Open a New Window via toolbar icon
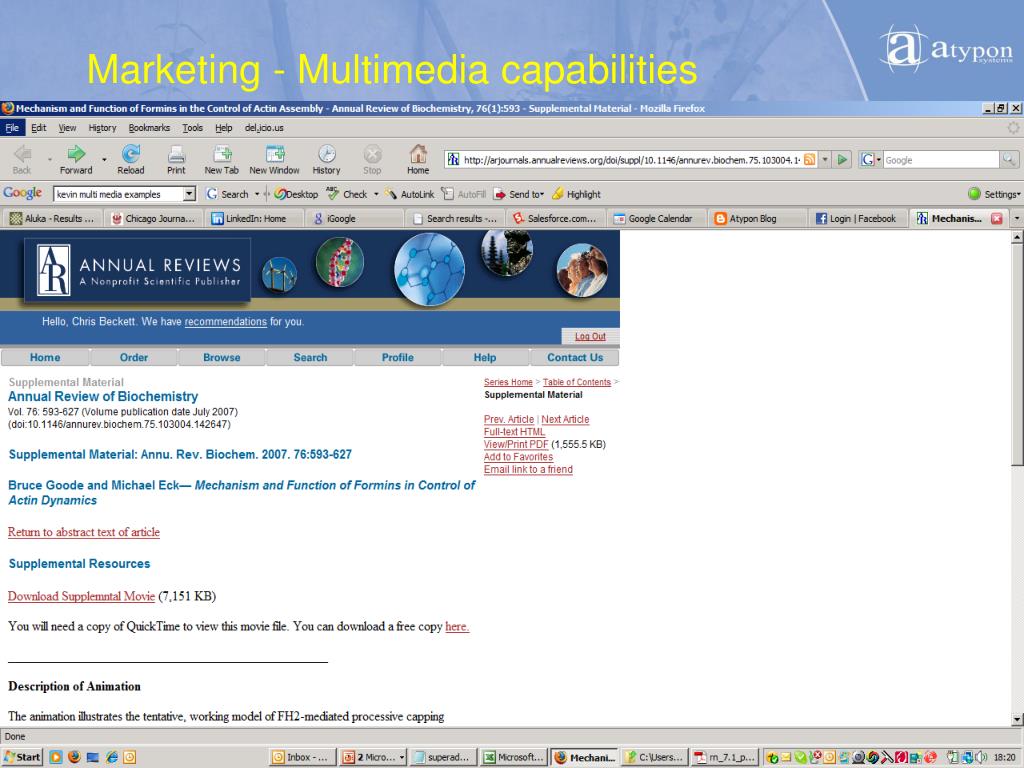 coord(274,154)
